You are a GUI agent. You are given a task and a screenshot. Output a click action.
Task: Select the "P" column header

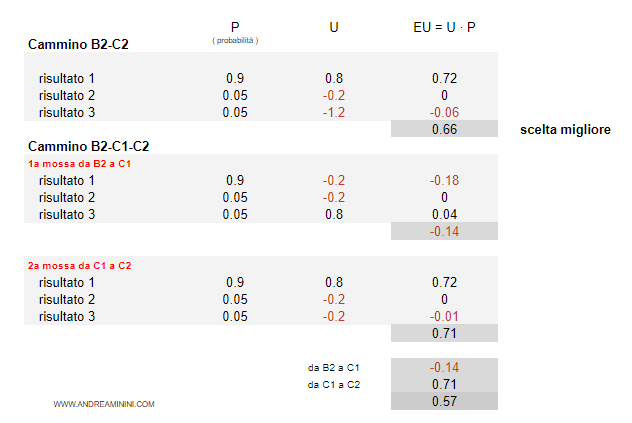pyautogui.click(x=235, y=27)
